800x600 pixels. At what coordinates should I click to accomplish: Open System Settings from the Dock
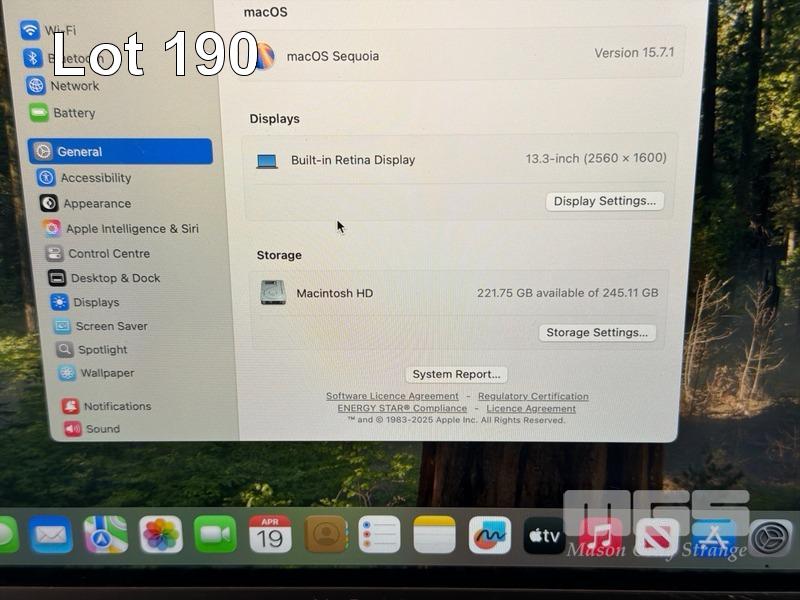tap(770, 537)
